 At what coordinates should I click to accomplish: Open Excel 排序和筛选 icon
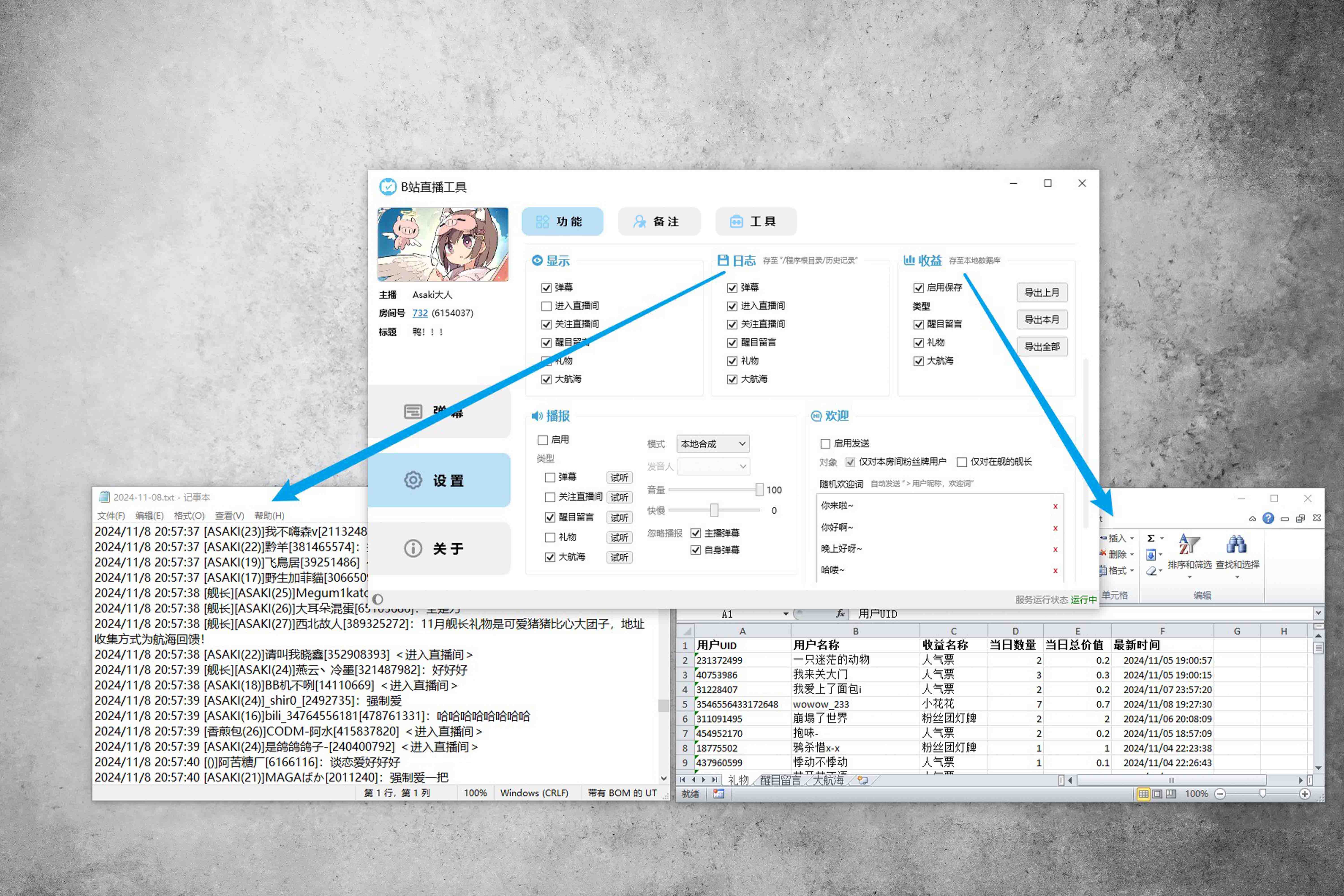(1189, 544)
